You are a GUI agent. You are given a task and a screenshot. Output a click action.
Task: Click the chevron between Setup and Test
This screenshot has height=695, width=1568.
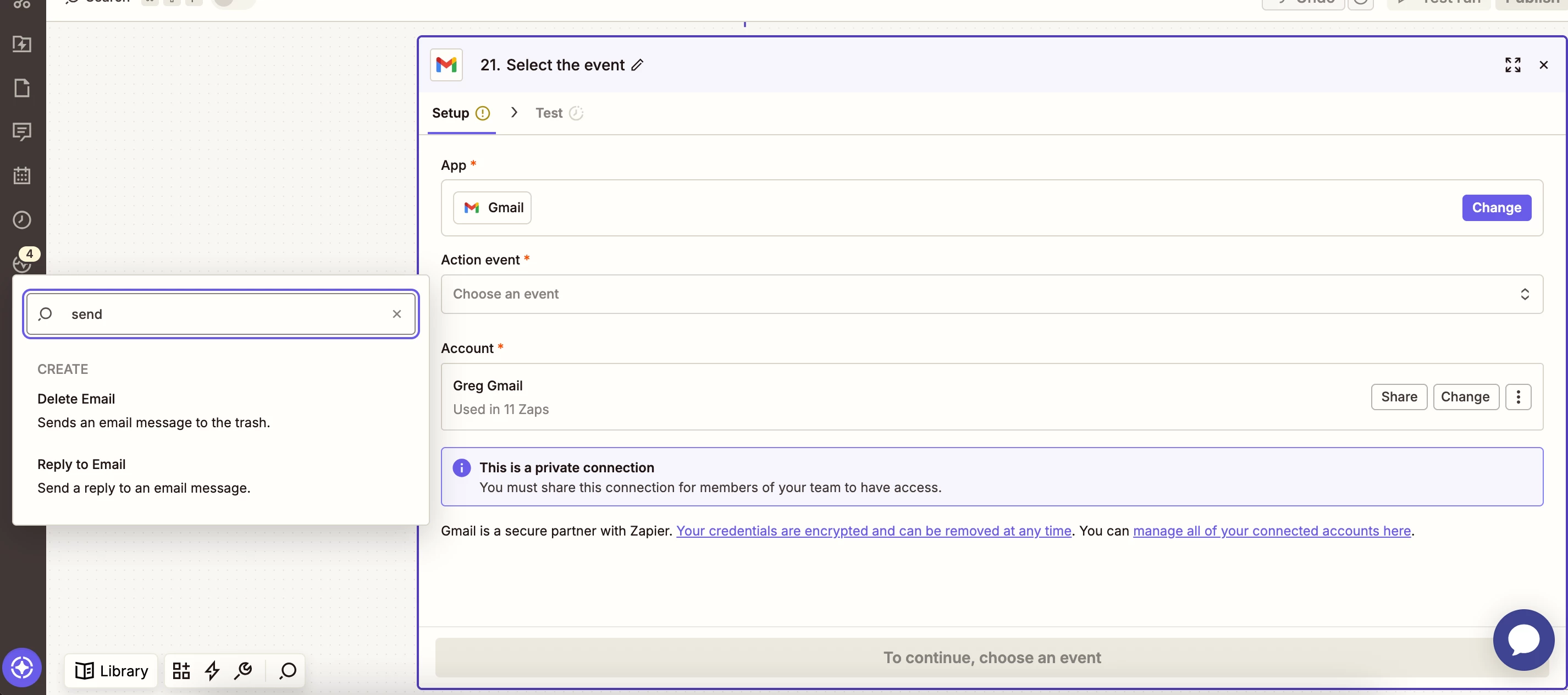coord(514,113)
